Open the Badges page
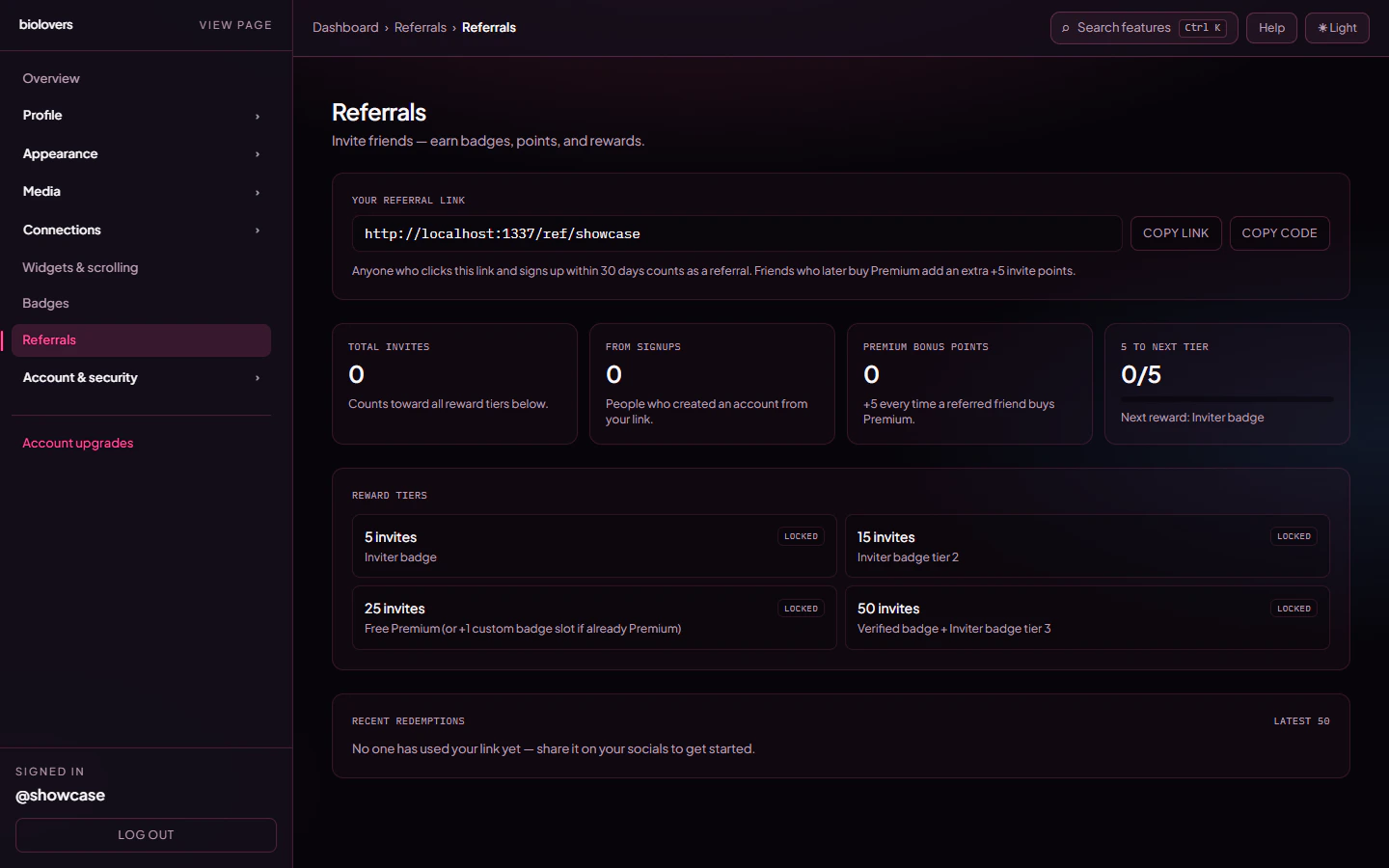The image size is (1389, 868). (x=45, y=303)
